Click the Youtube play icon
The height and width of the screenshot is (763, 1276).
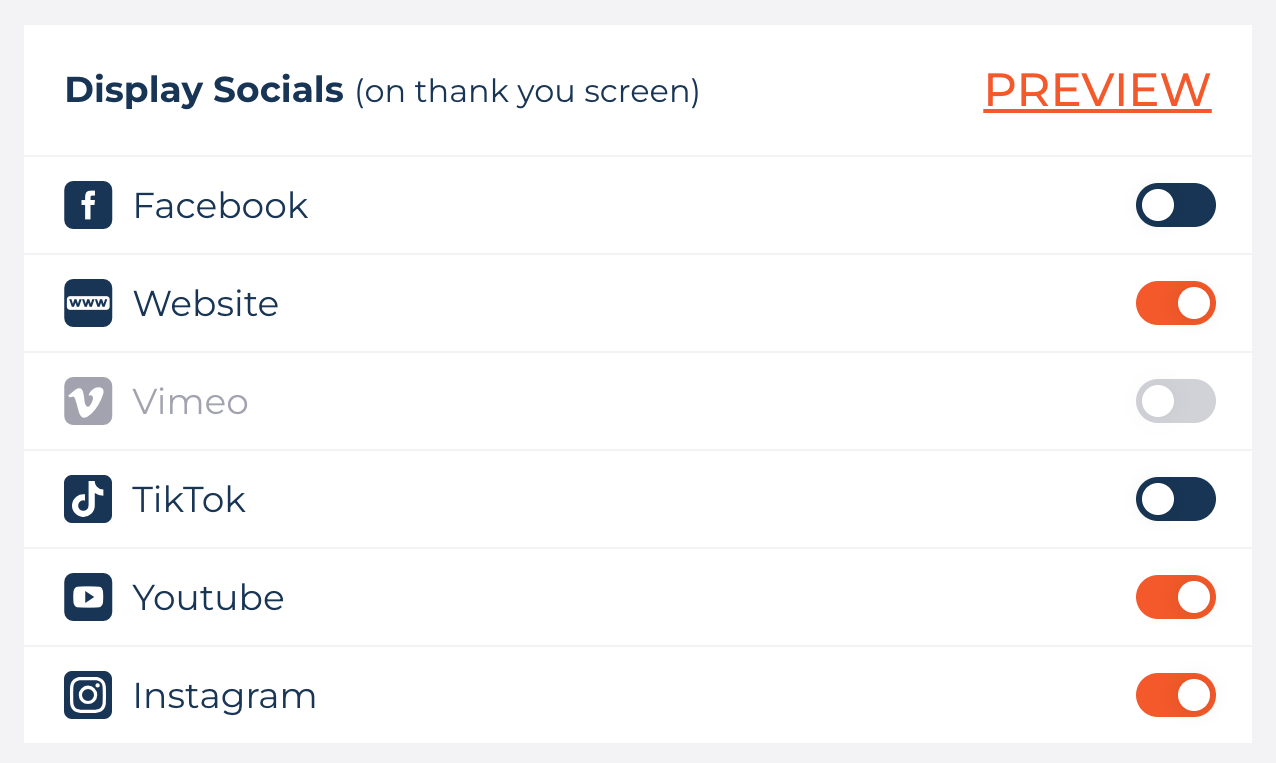(x=88, y=597)
